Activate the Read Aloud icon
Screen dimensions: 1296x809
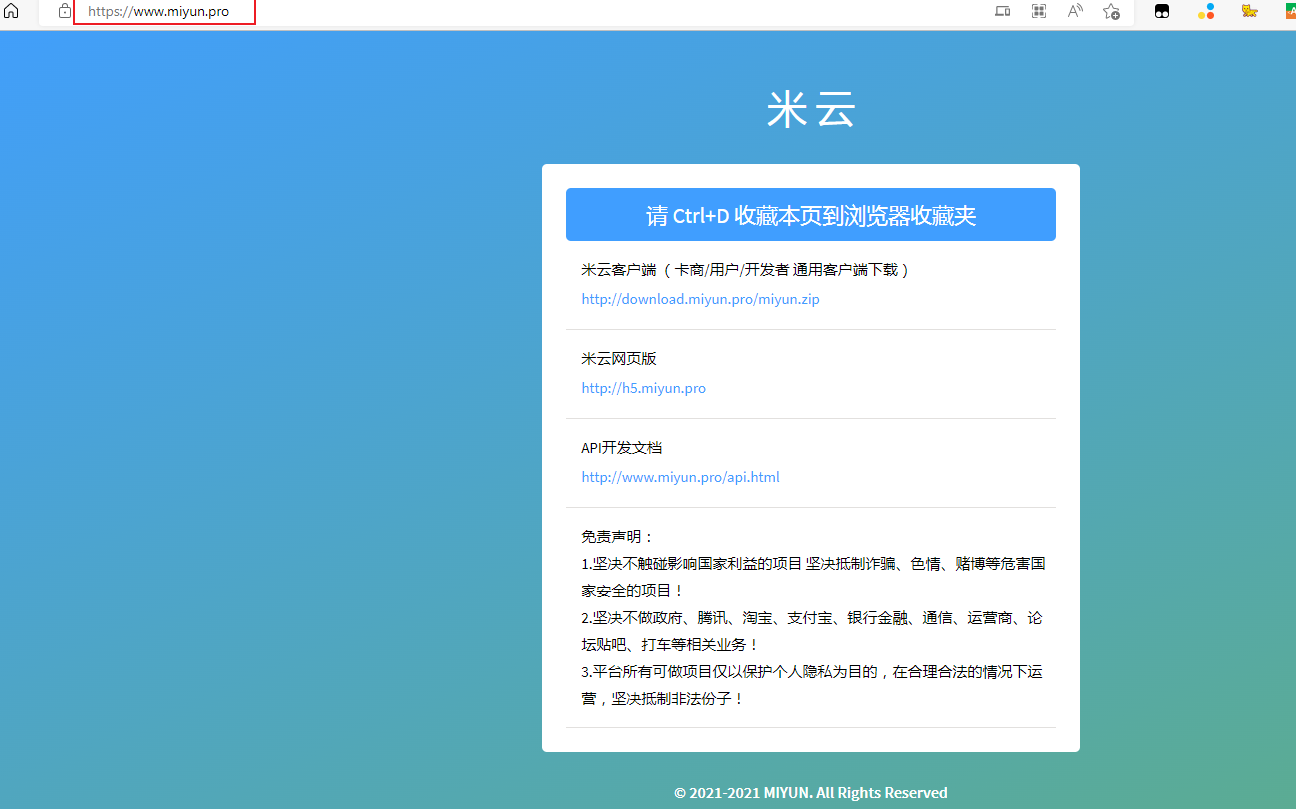[1075, 11]
